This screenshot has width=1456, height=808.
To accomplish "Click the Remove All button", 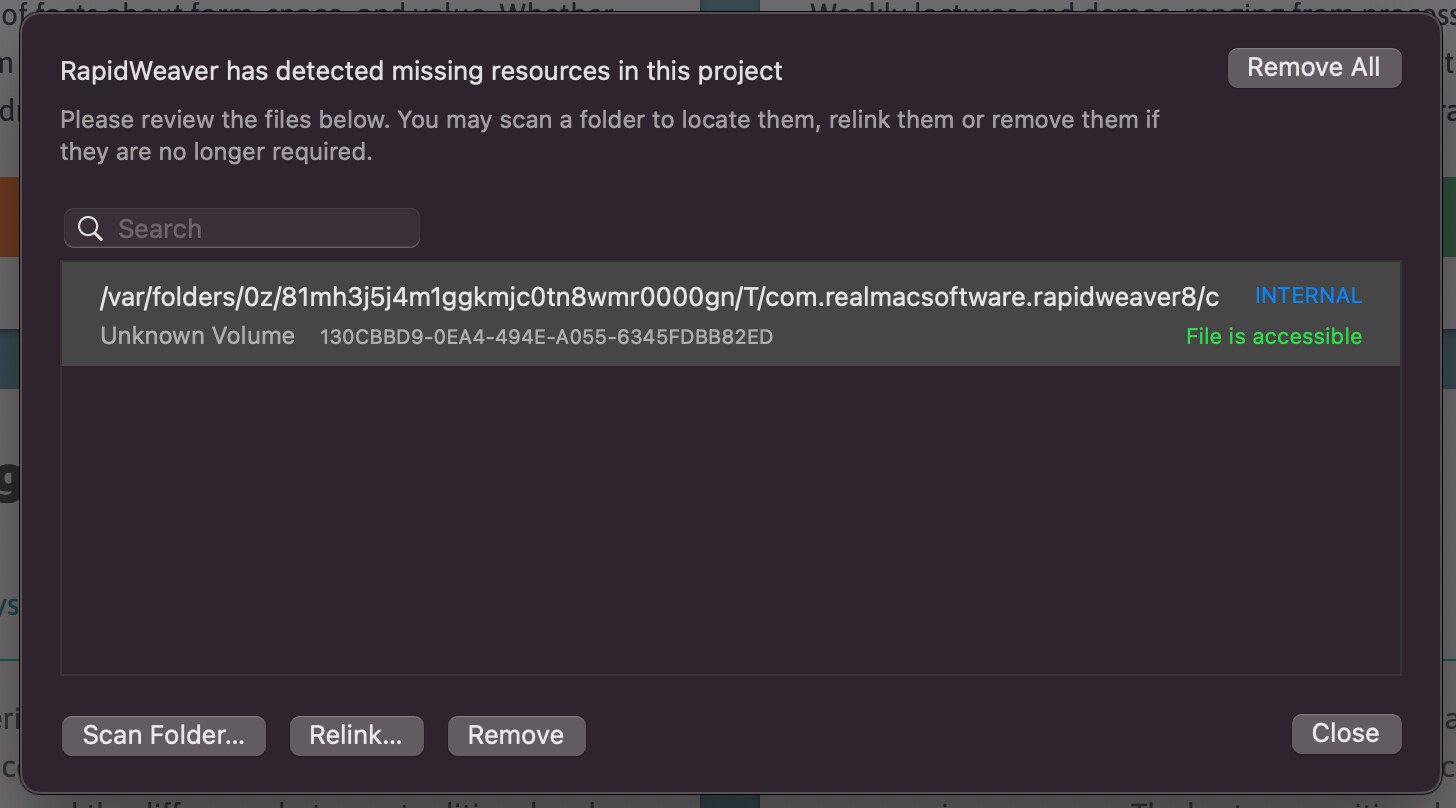I will click(x=1314, y=68).
